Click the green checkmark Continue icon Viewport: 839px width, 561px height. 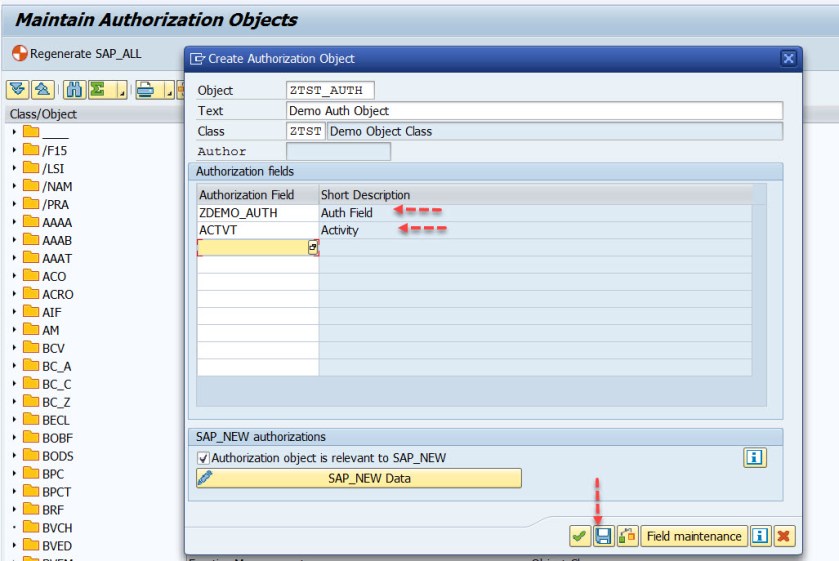(x=579, y=536)
